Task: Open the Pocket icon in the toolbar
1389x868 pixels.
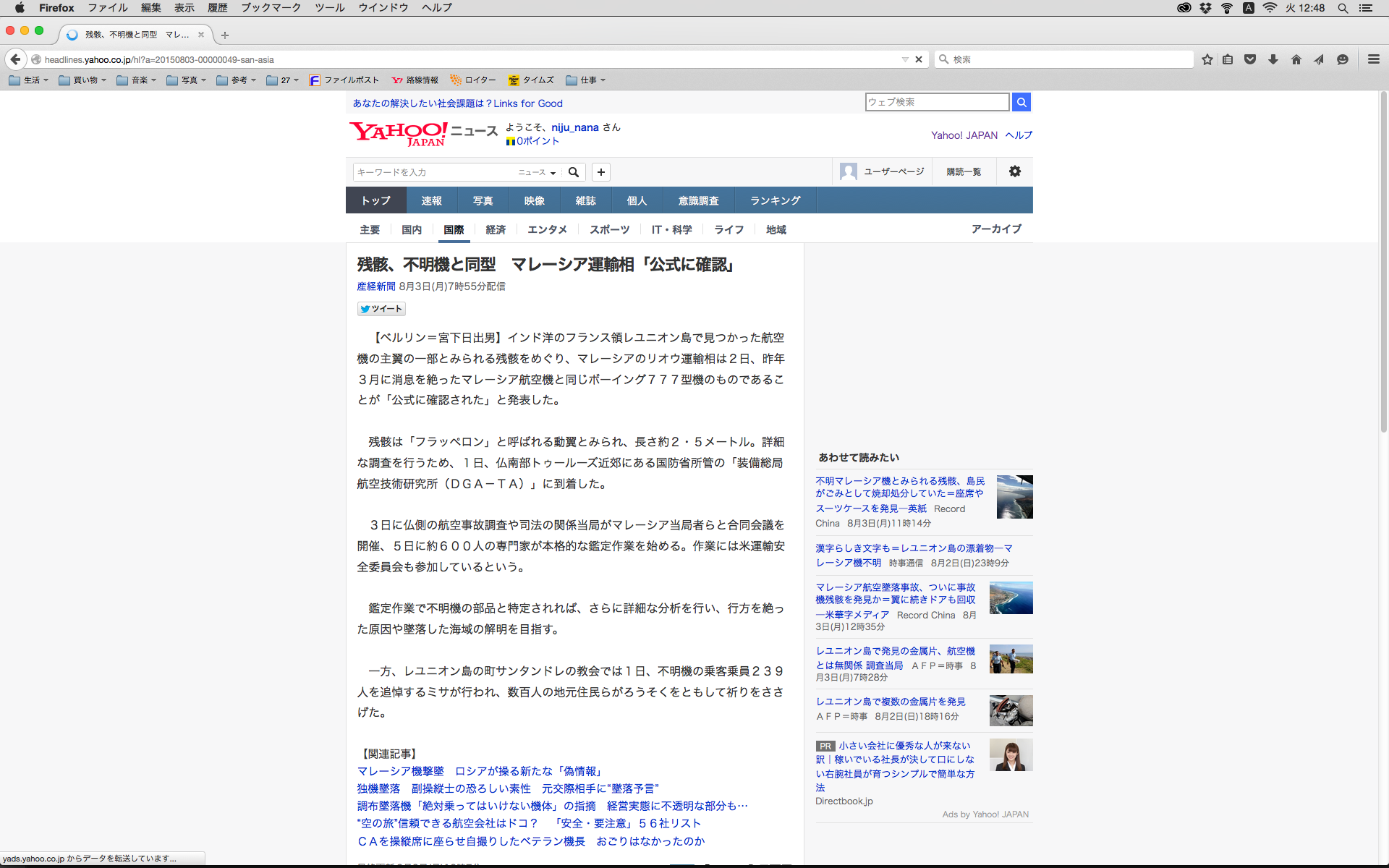Action: pos(1250,59)
